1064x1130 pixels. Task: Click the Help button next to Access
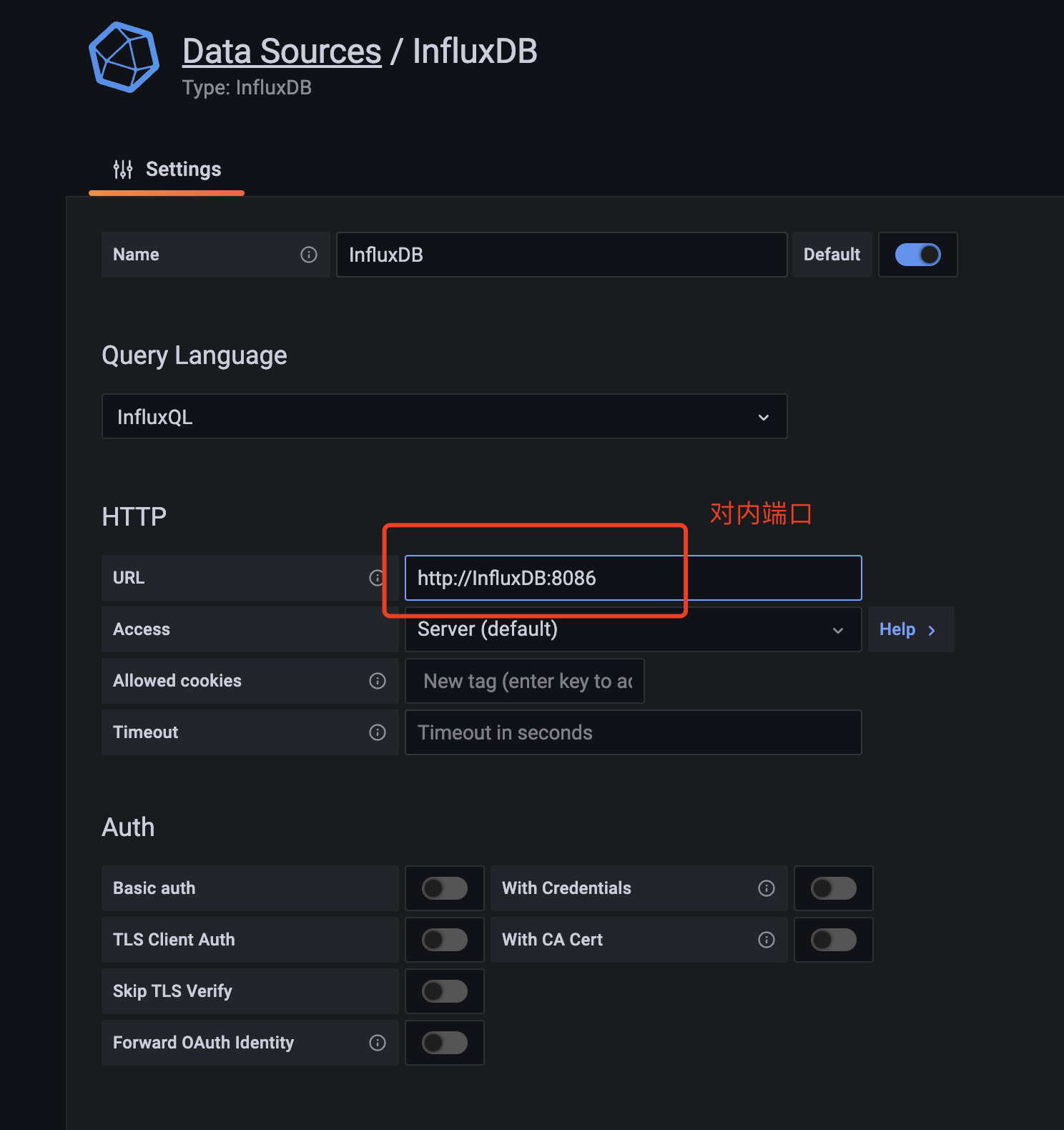[x=911, y=629]
